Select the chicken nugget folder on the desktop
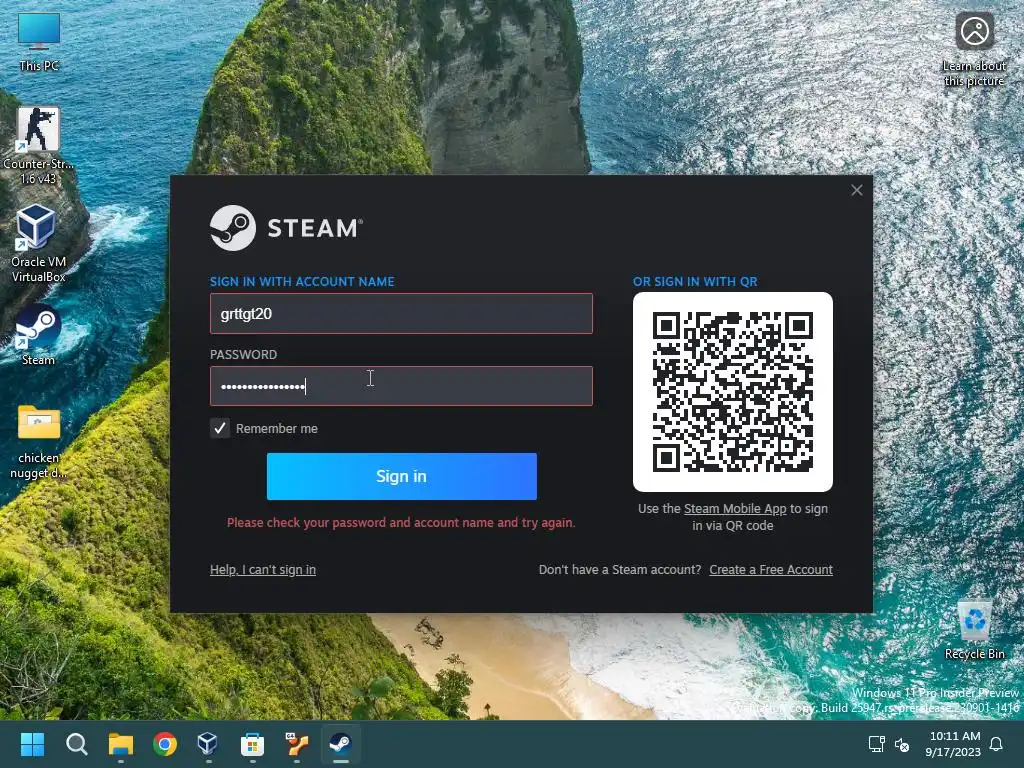This screenshot has height=768, width=1024. (x=39, y=441)
